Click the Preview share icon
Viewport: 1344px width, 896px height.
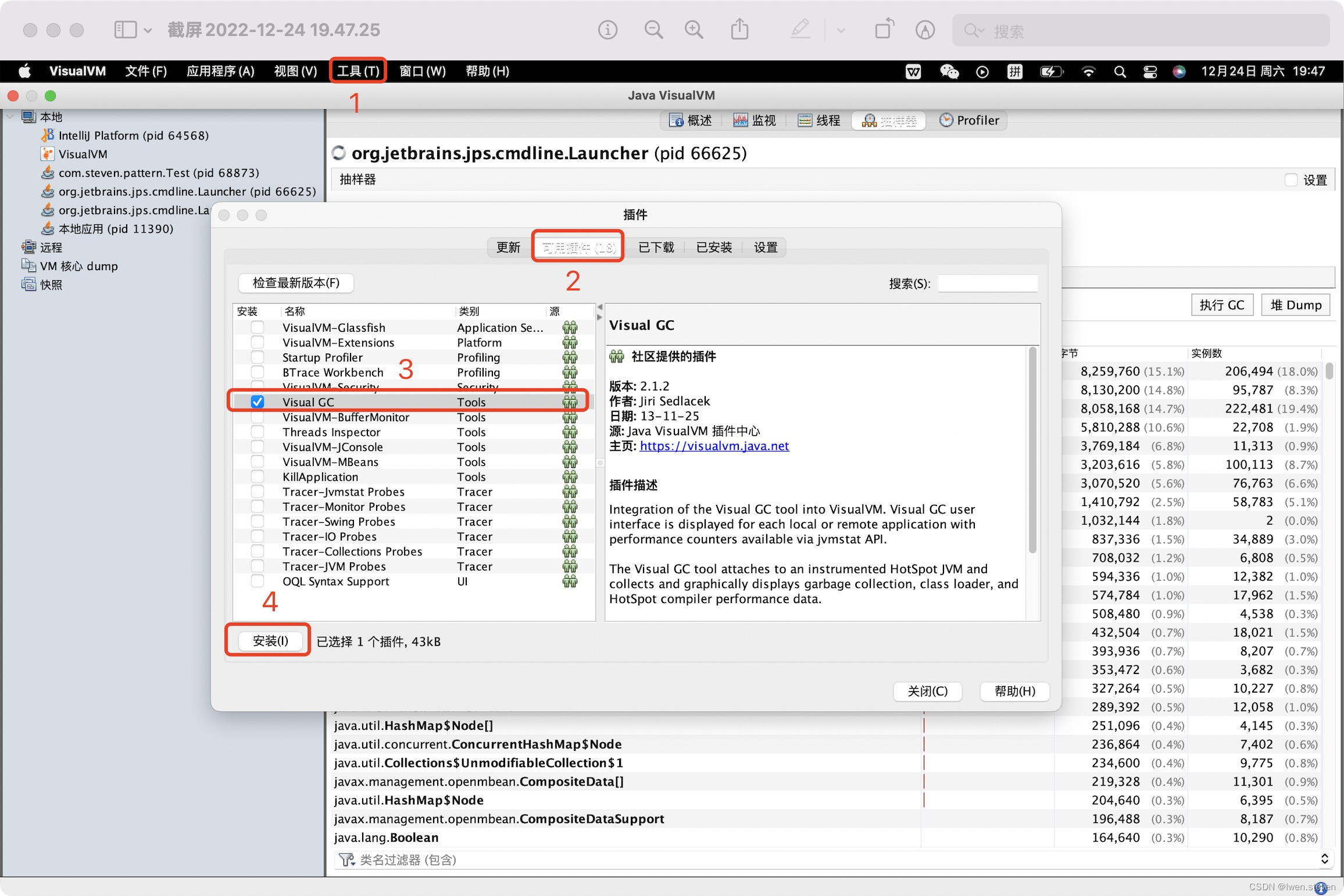739,29
